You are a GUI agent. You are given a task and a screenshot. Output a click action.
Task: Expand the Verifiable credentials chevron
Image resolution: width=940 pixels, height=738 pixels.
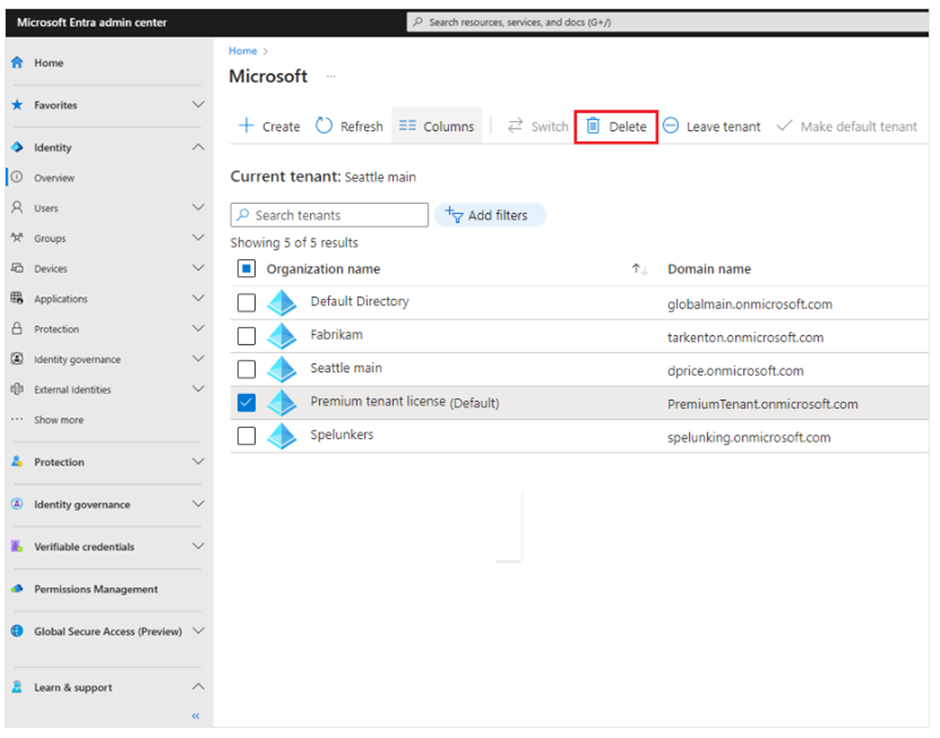pos(198,546)
